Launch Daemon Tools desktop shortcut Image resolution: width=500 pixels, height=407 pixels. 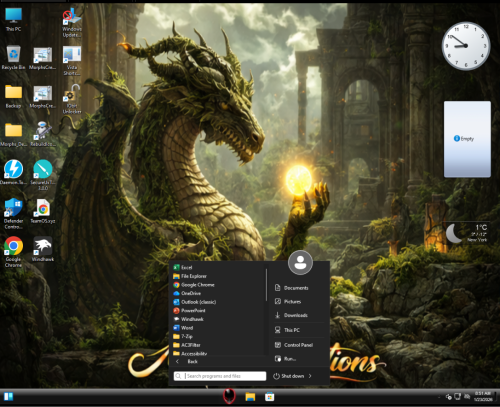pyautogui.click(x=13, y=172)
